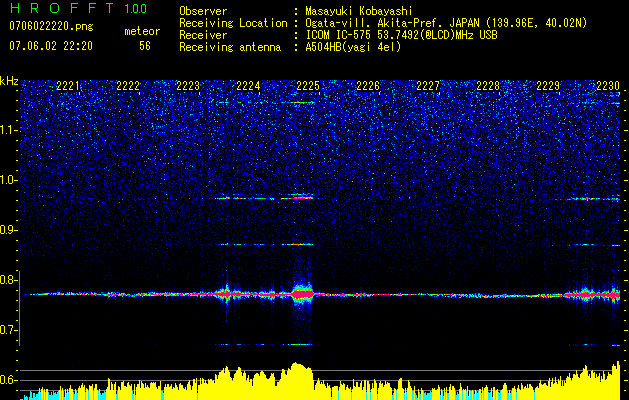Viewport: 629px width, 400px height.
Task: Click the 2222 time marker
Action: point(128,86)
